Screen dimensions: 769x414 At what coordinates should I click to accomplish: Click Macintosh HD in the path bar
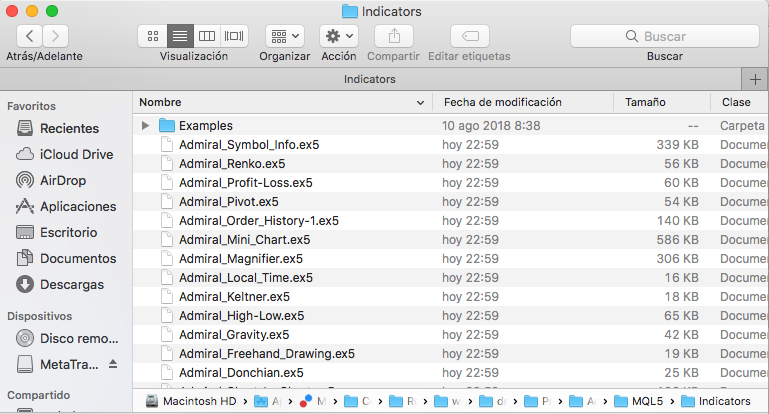[x=192, y=401]
